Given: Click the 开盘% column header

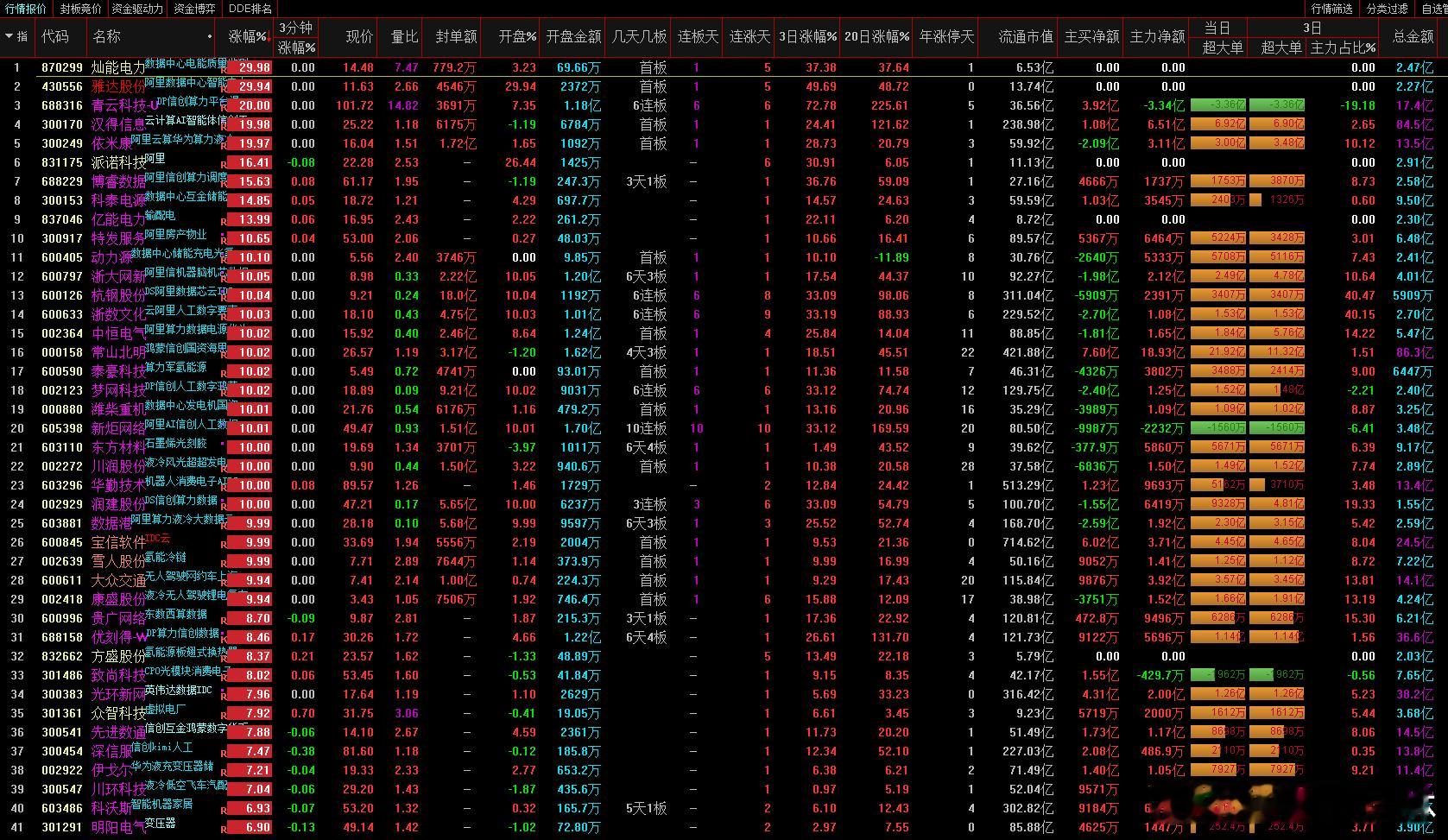Looking at the screenshot, I should [517, 36].
